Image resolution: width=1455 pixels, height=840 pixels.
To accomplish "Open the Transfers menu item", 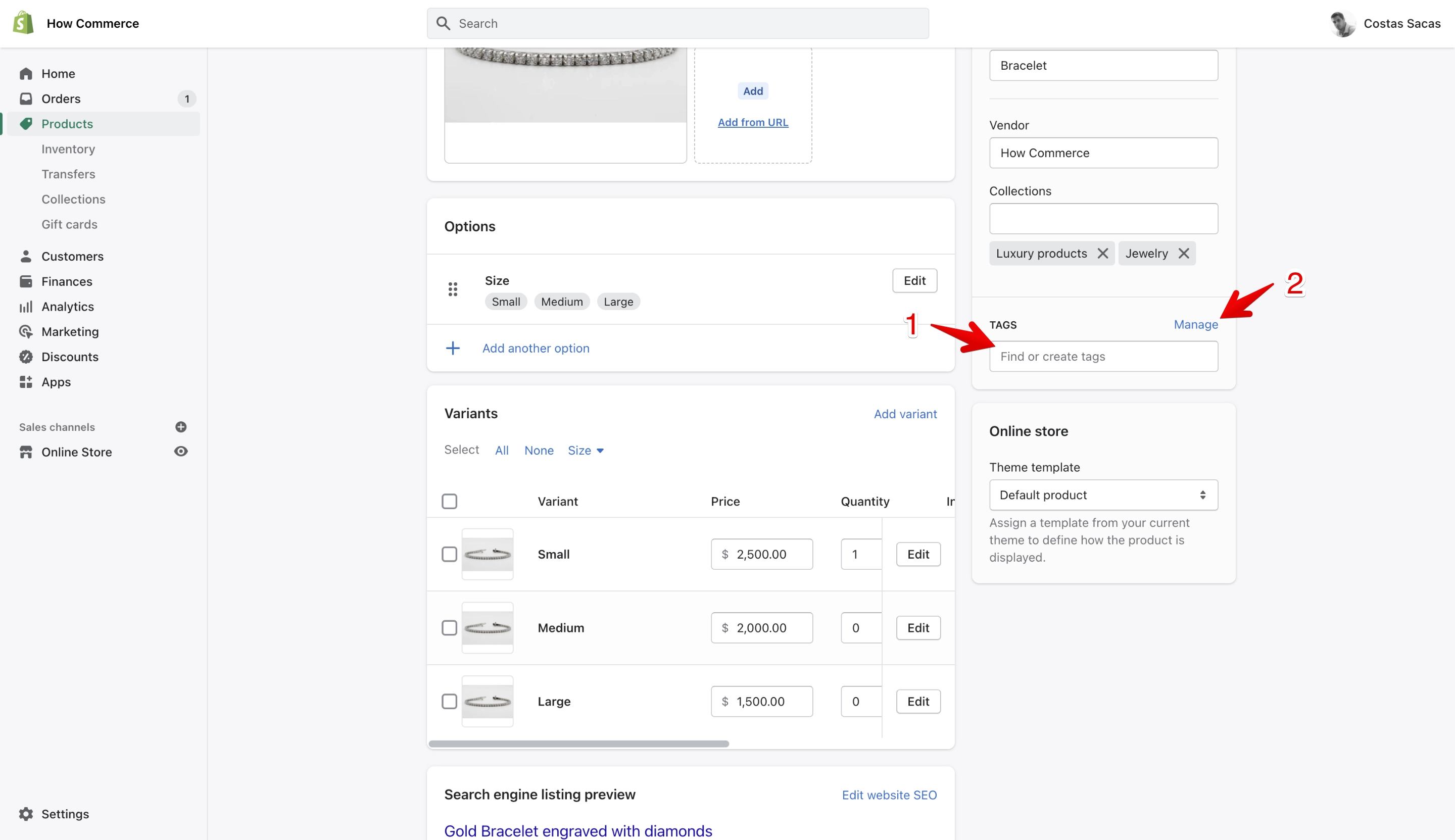I will click(x=68, y=174).
